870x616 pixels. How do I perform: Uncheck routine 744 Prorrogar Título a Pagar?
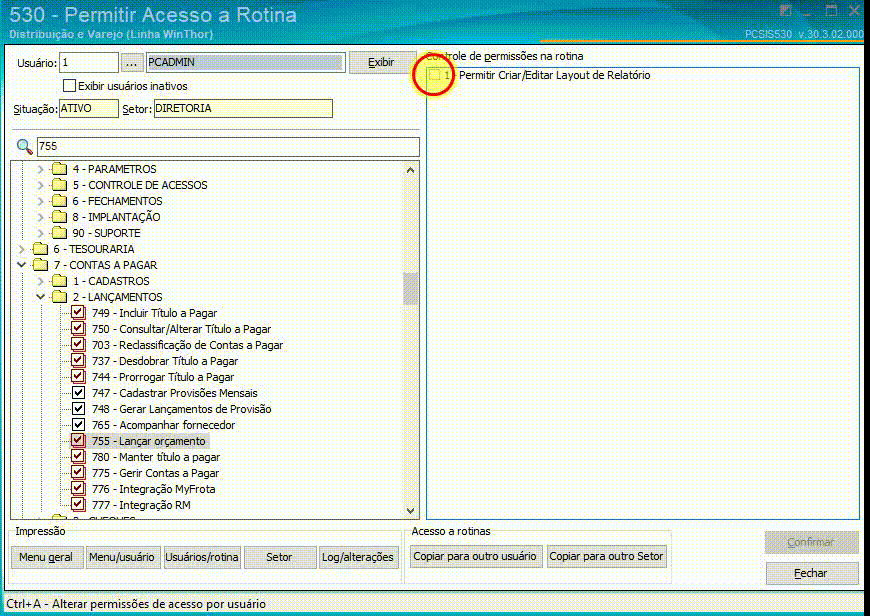tap(78, 377)
